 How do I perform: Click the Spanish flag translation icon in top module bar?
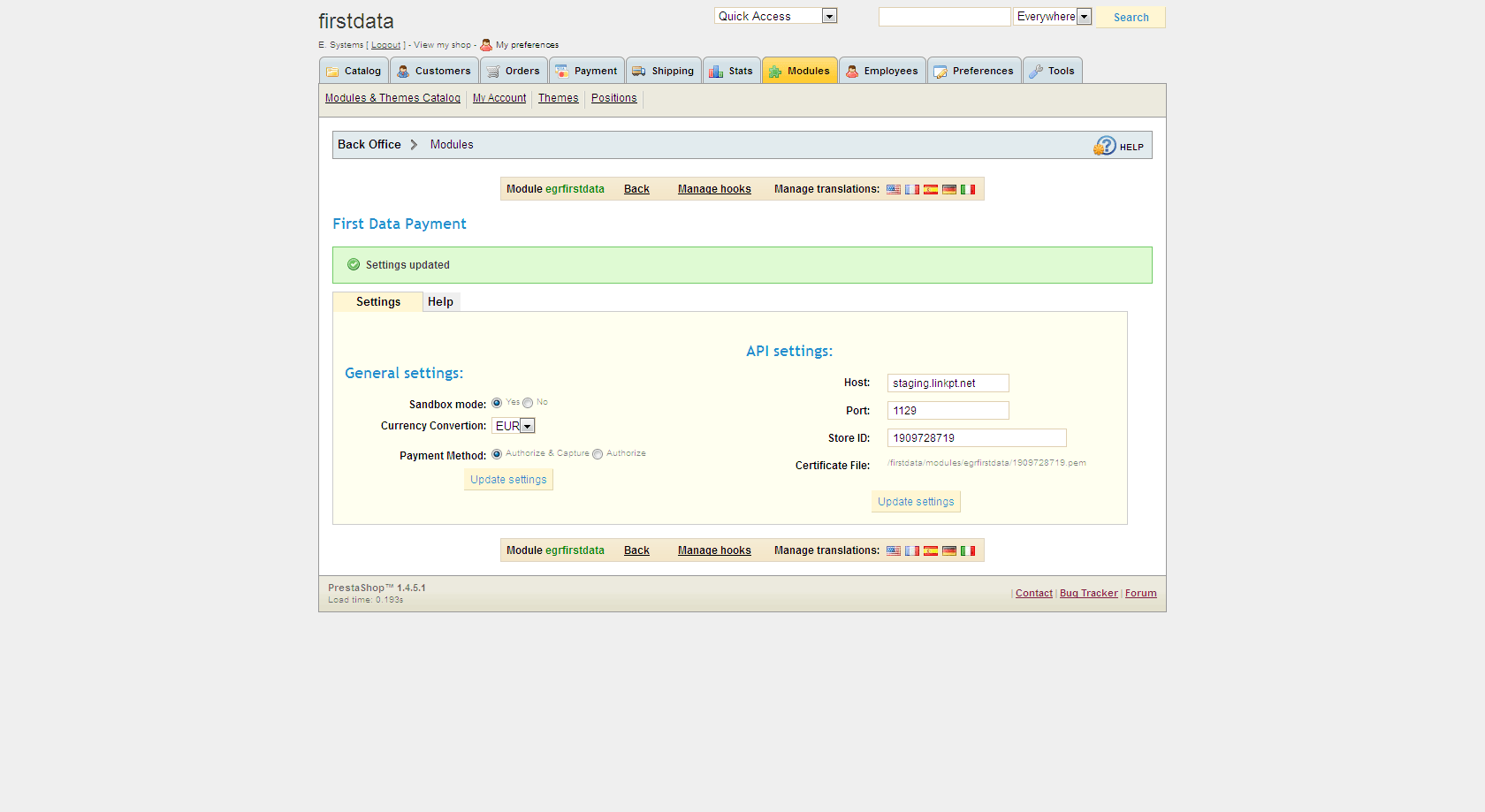[931, 189]
